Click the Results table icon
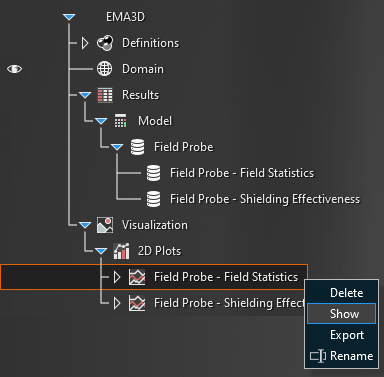Image resolution: width=384 pixels, height=377 pixels. [105, 95]
